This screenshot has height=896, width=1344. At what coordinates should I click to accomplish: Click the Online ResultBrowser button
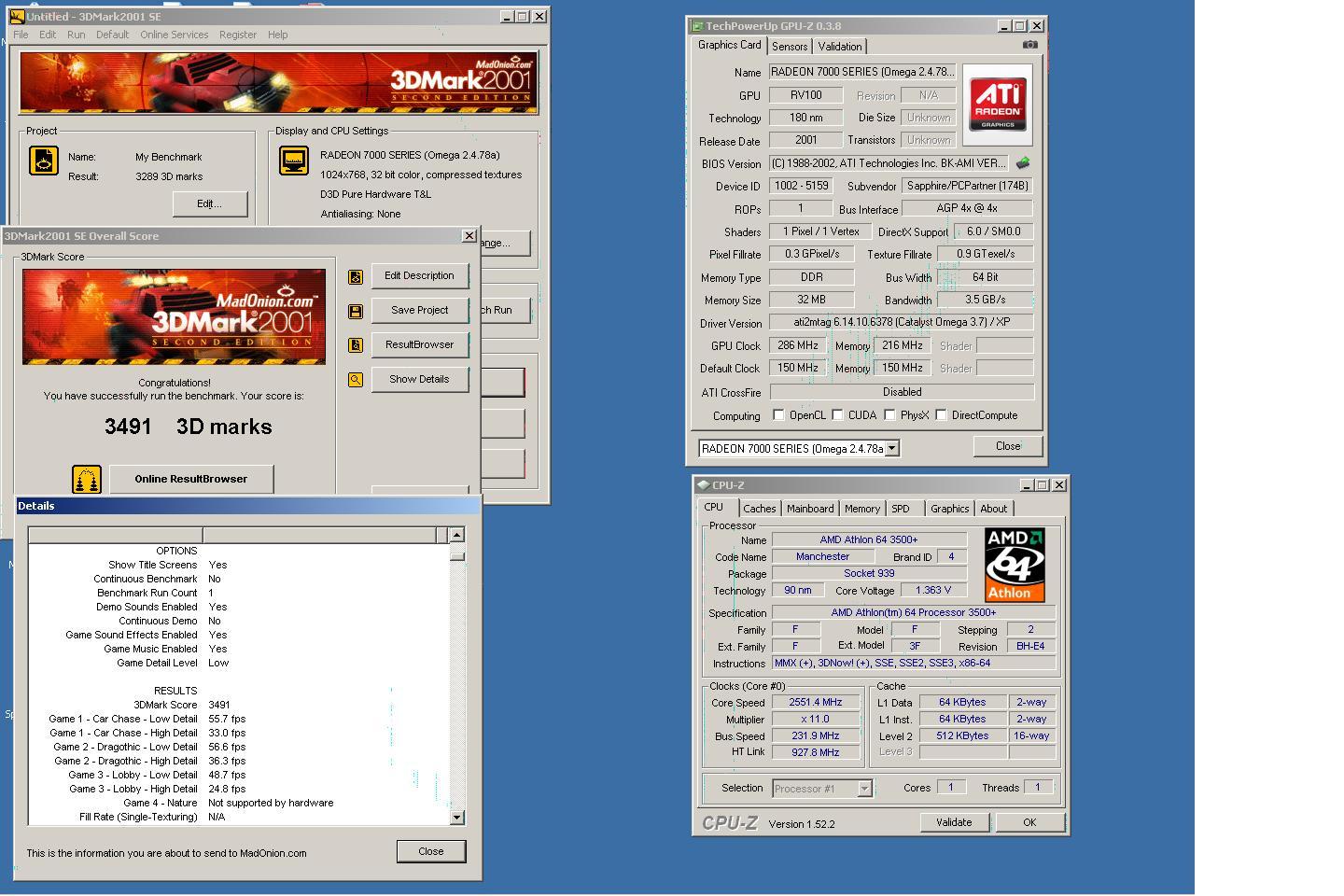point(191,480)
